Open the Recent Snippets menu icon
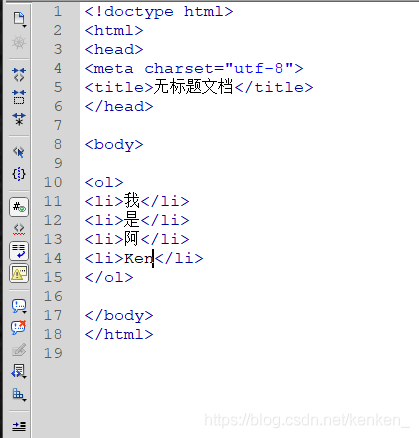The width and height of the screenshot is (419, 438). tap(19, 371)
